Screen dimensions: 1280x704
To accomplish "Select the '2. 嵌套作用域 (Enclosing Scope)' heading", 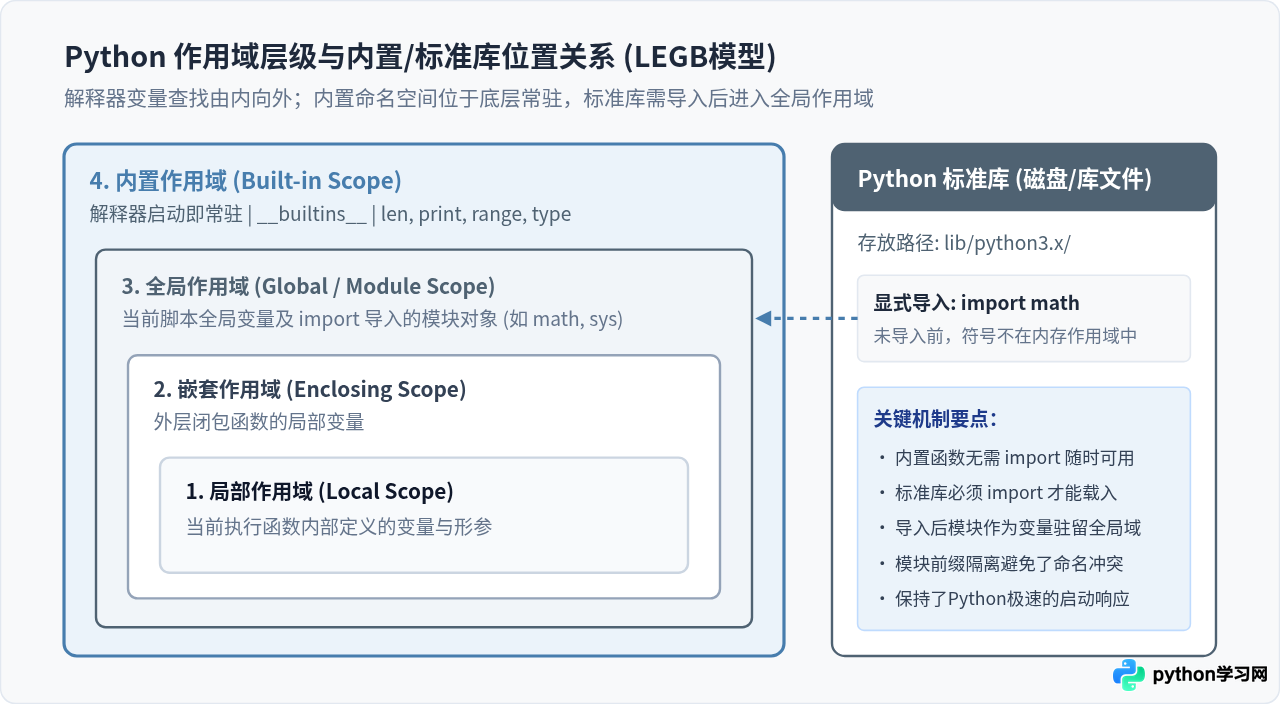I will pos(310,389).
